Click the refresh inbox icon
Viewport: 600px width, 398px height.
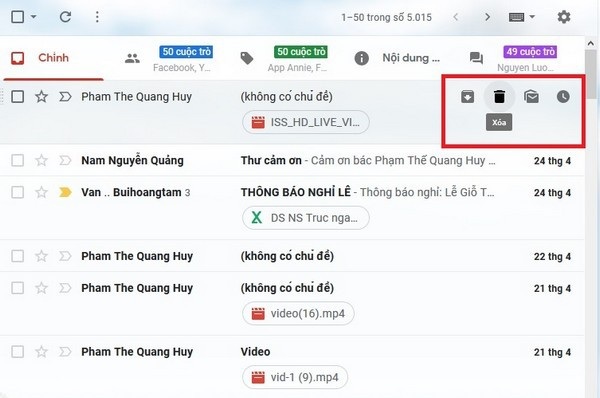click(x=65, y=17)
